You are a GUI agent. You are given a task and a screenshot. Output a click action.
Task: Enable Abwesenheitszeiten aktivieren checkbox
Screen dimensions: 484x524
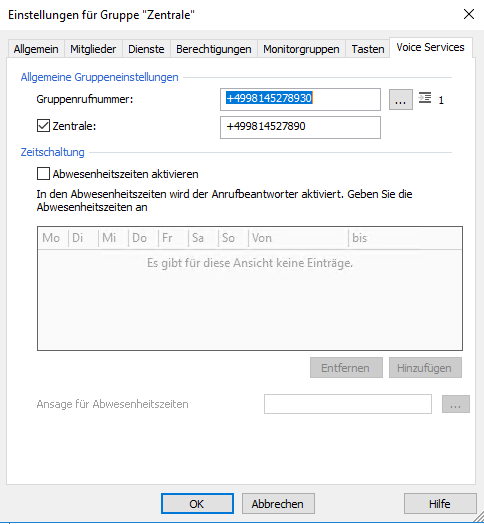pyautogui.click(x=43, y=174)
